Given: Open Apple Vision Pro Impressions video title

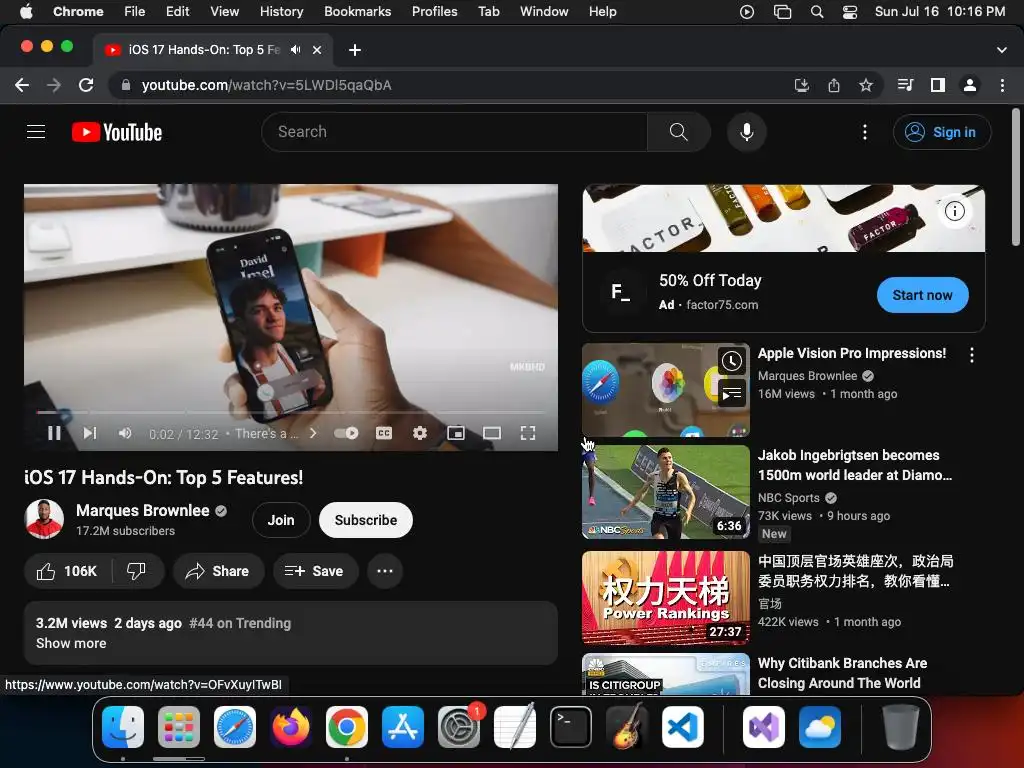Looking at the screenshot, I should [852, 353].
